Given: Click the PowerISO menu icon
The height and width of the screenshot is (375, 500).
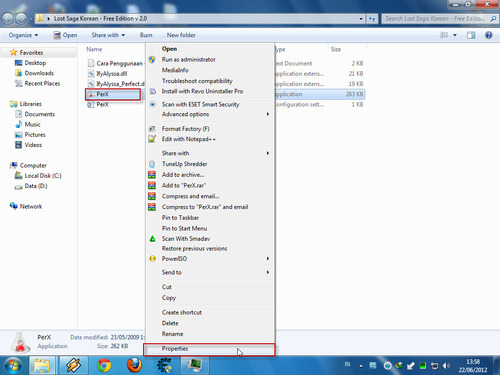Looking at the screenshot, I should [152, 259].
